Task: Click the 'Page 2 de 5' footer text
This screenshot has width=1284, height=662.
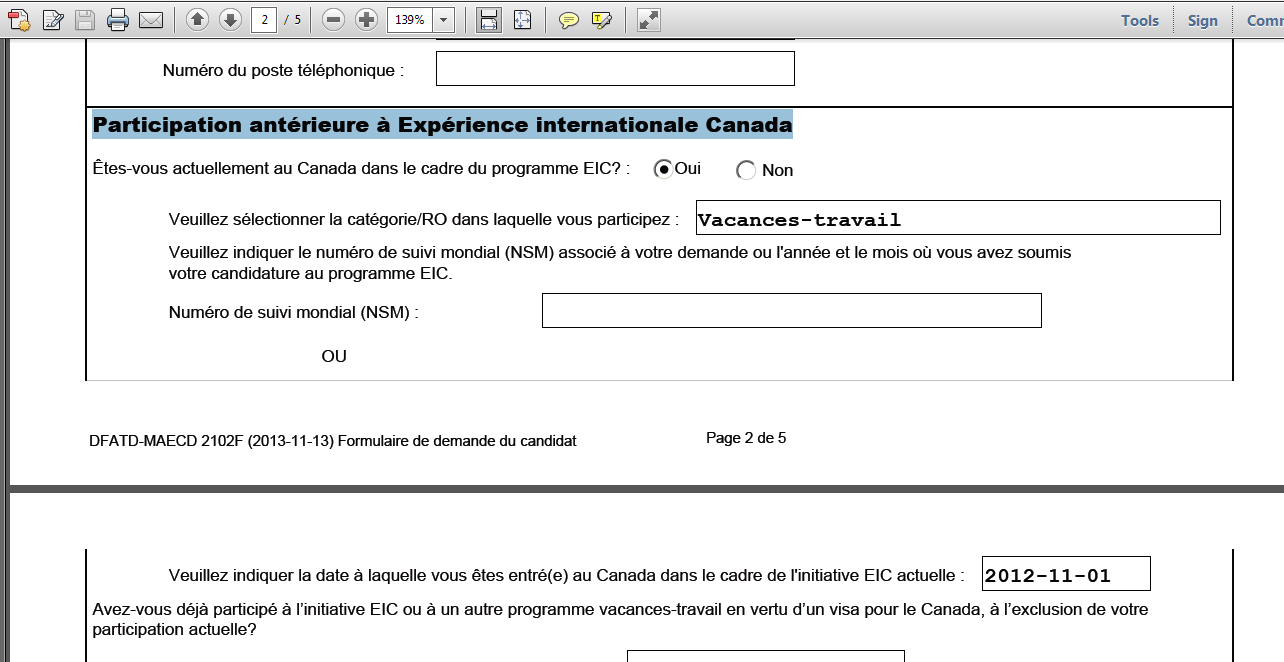Action: (x=746, y=438)
